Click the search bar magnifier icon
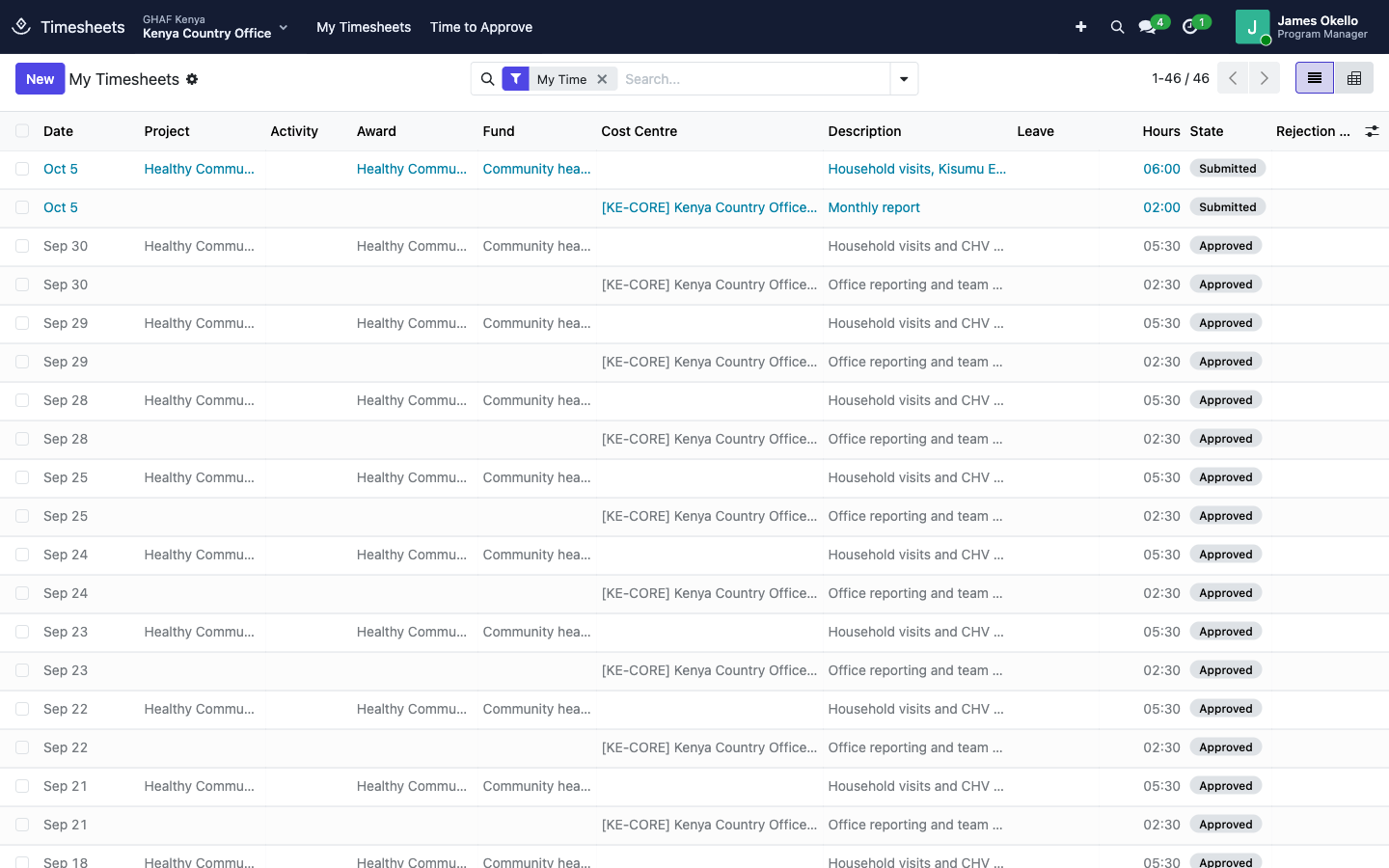1389x868 pixels. (x=487, y=79)
